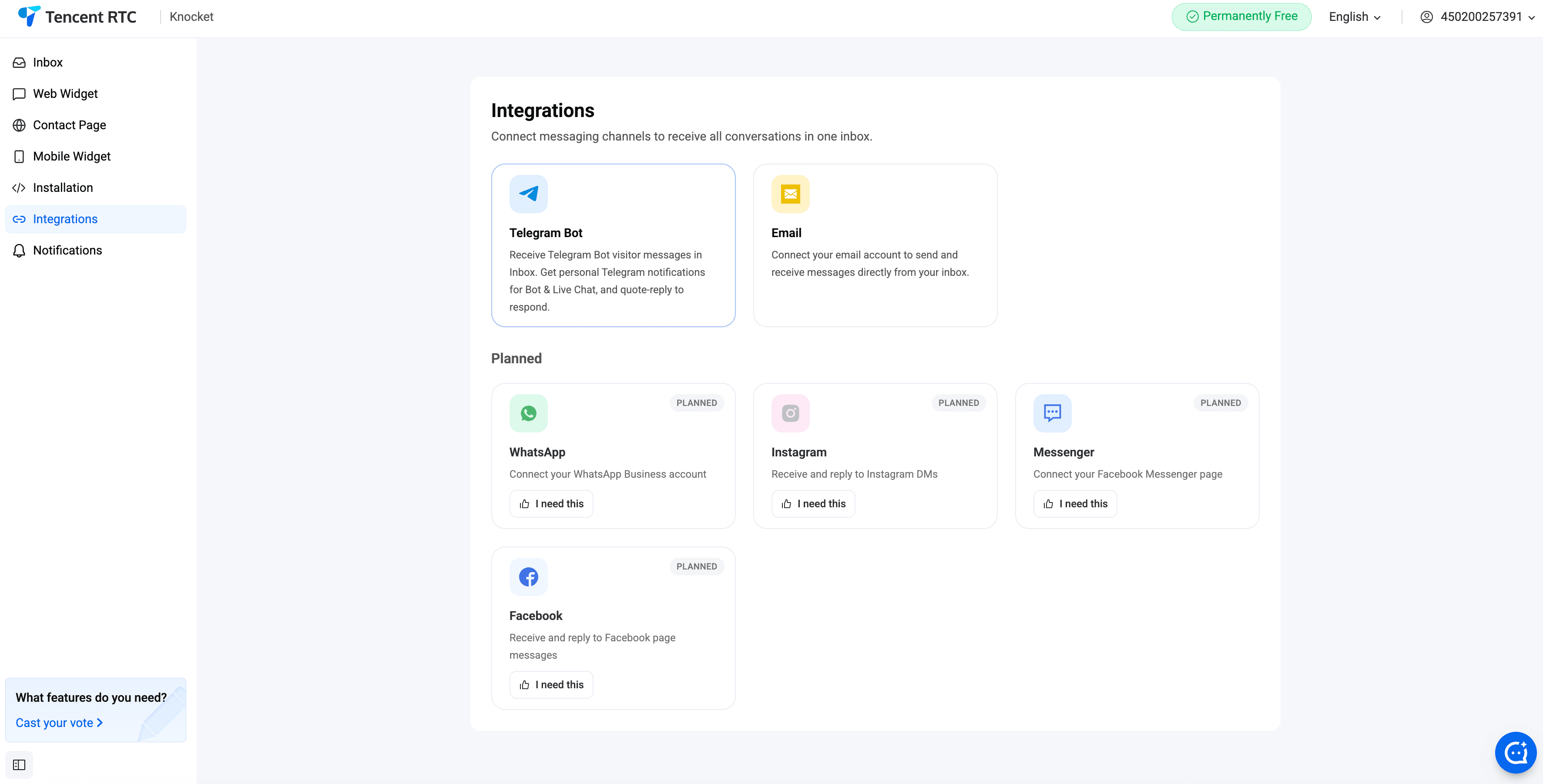The width and height of the screenshot is (1543, 784).
Task: Open Notifications settings
Action: 96,250
